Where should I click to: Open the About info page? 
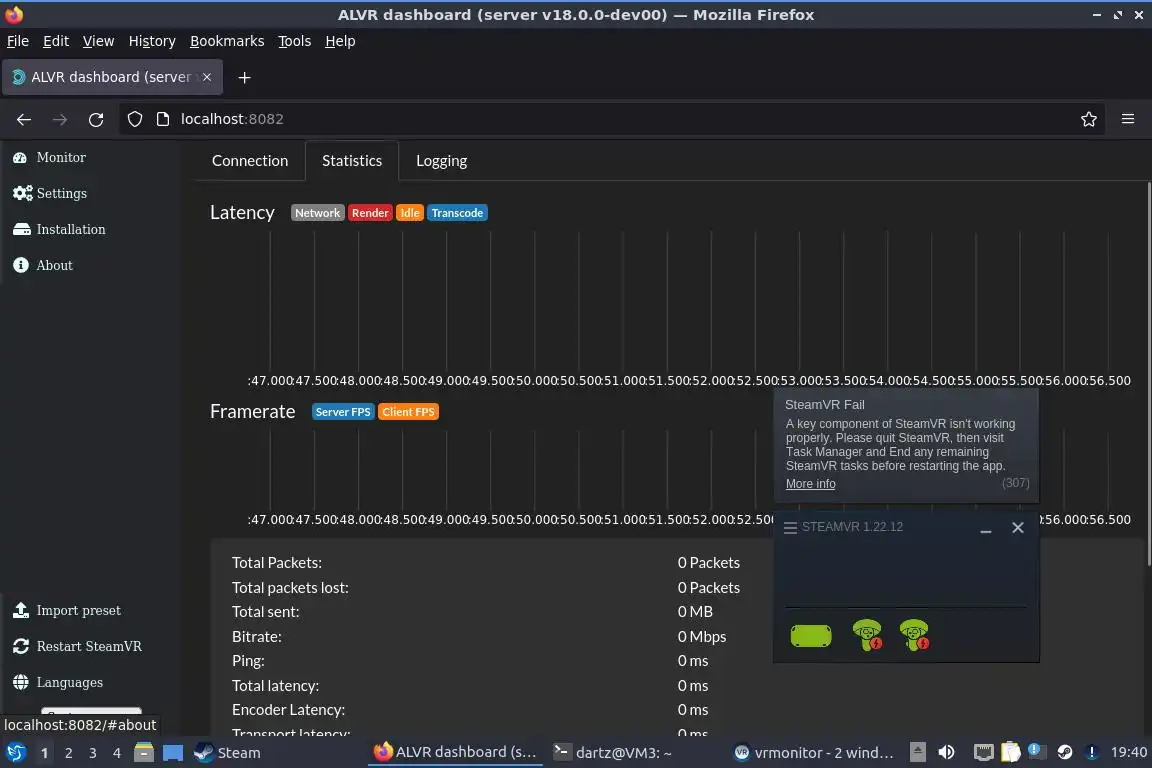click(x=43, y=265)
